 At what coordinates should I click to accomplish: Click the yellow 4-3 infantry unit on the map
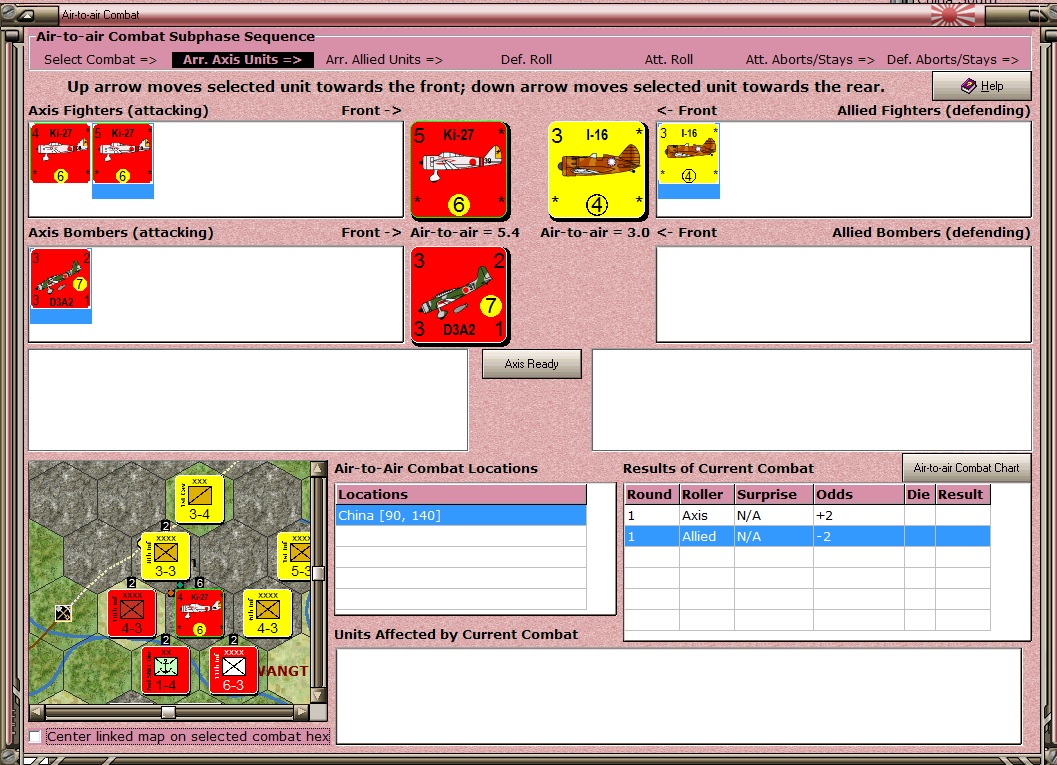click(268, 613)
